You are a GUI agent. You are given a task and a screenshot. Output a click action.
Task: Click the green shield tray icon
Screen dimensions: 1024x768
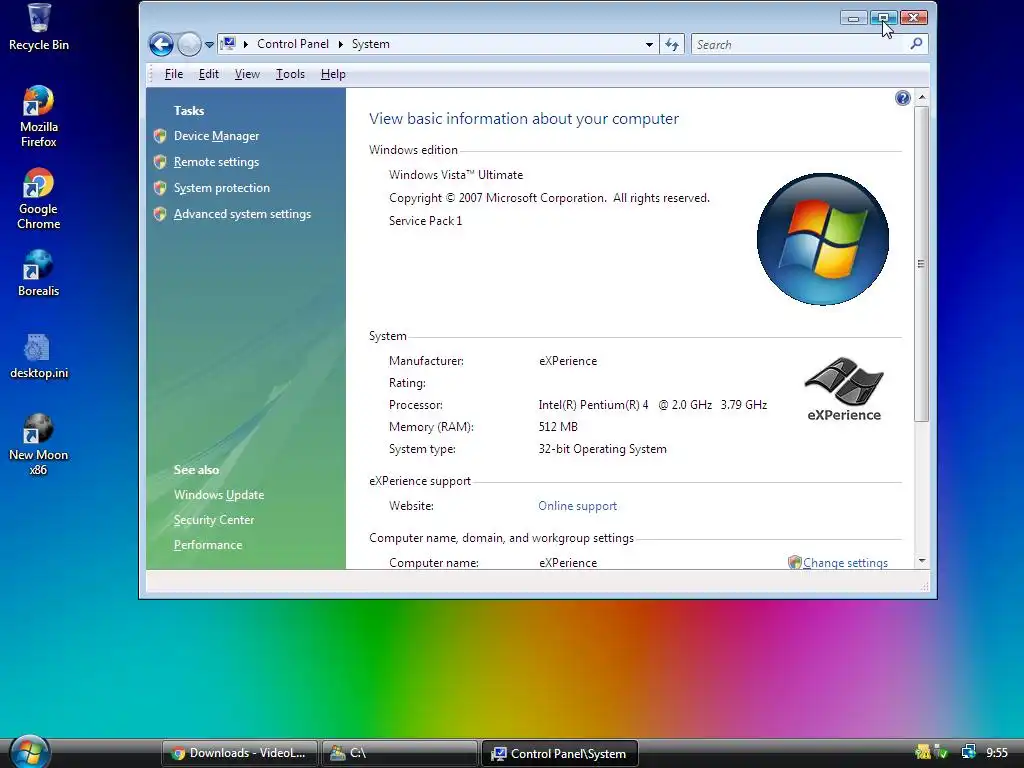point(941,752)
